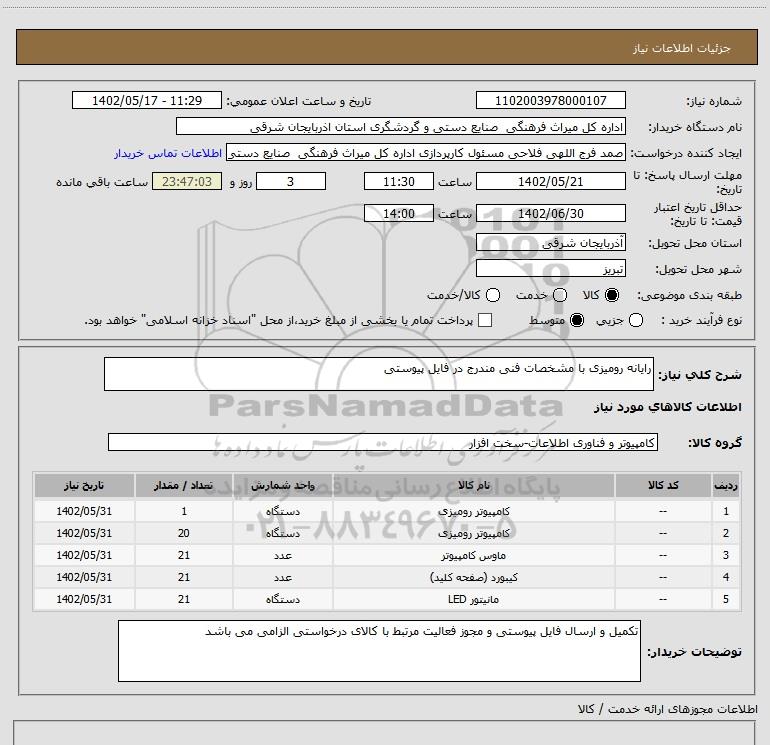Click the اطلاعات کالاهای مورد نیاز heading
The image size is (770, 745).
[x=667, y=407]
